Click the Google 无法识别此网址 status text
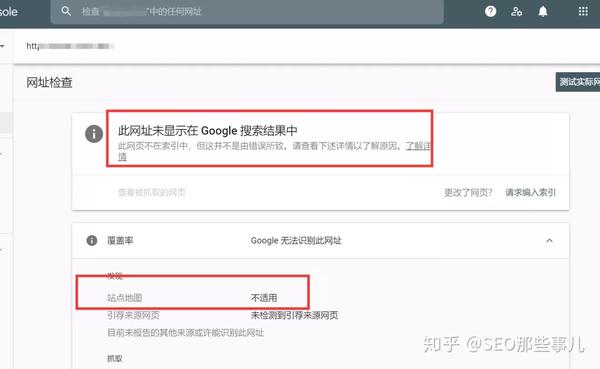 point(296,240)
